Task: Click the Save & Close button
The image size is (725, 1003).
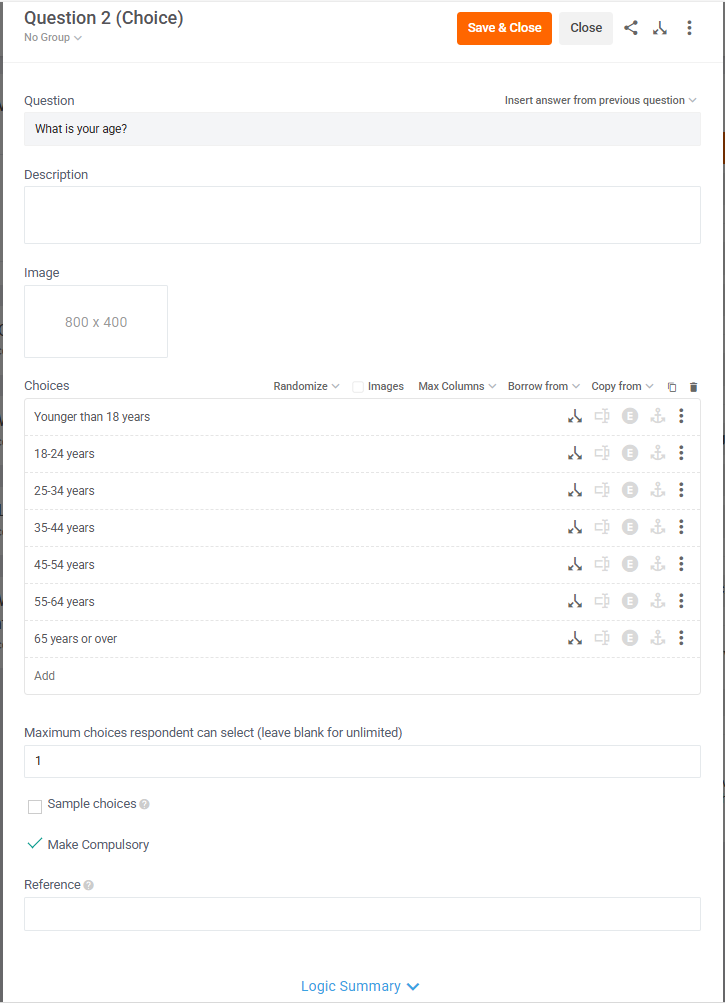Action: [x=504, y=28]
